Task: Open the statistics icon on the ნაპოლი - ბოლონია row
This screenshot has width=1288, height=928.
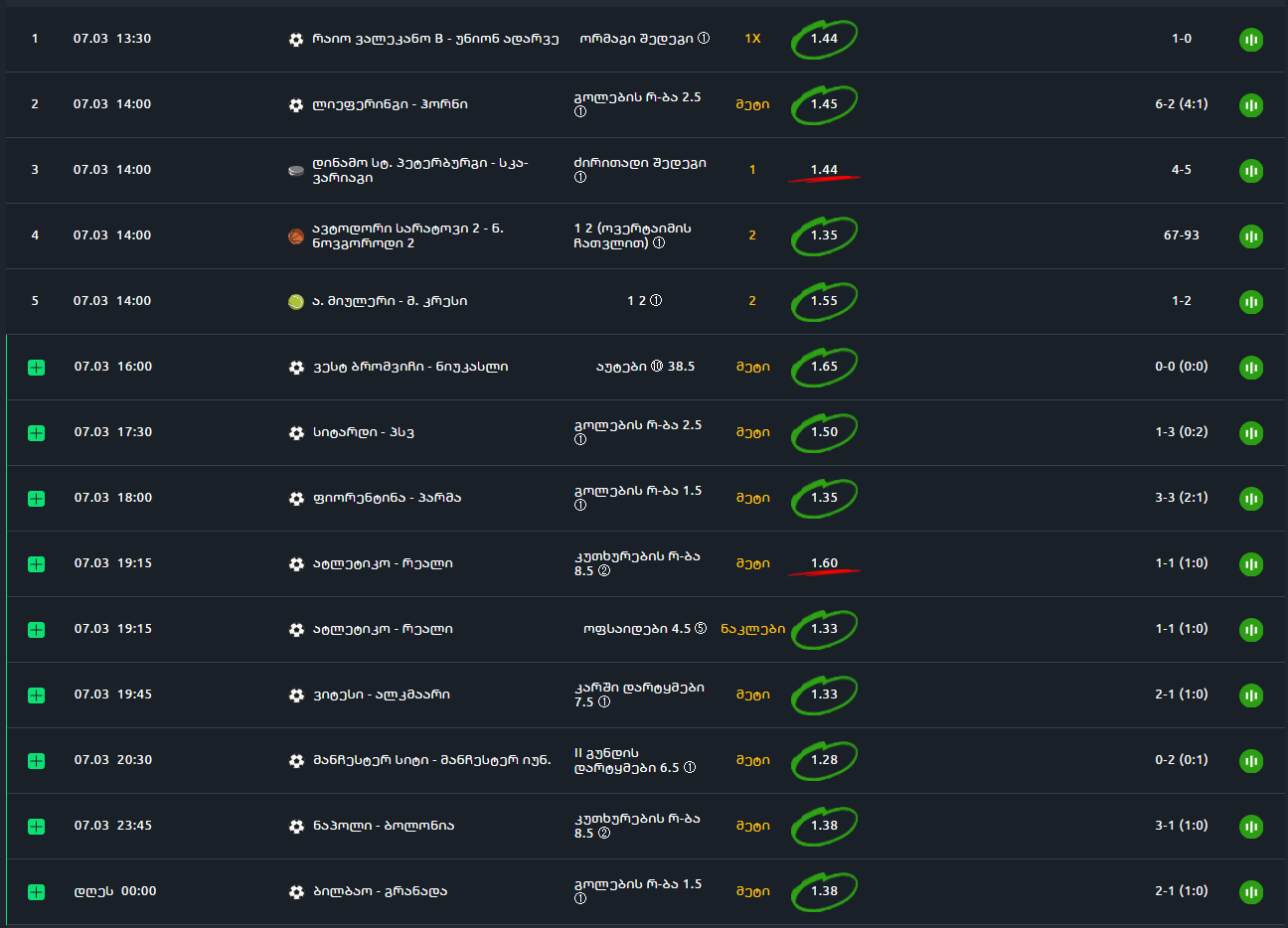Action: coord(1251,827)
